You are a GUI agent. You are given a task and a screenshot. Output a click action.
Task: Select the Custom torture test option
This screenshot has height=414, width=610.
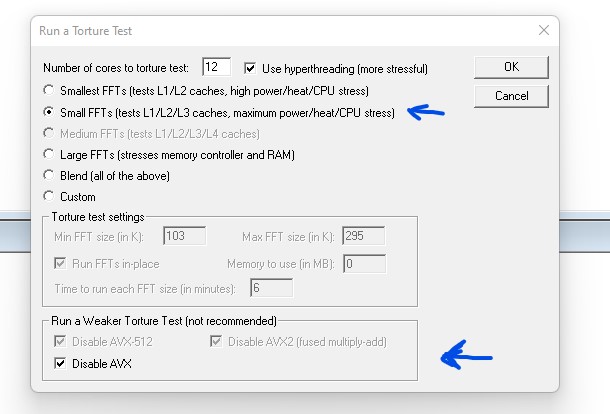click(x=49, y=197)
